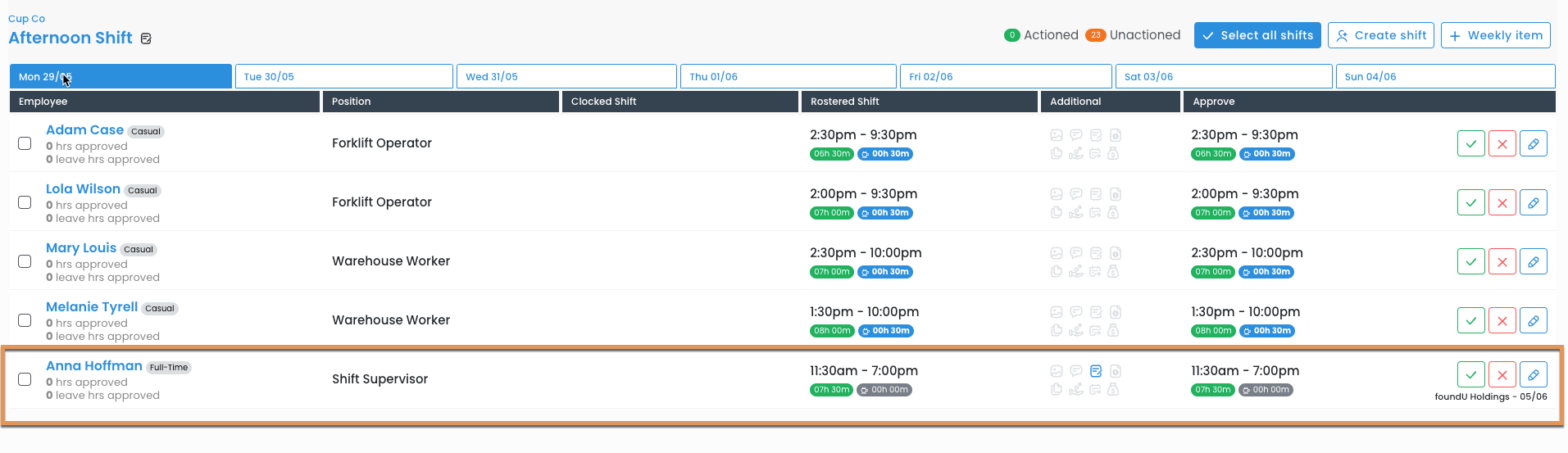Edit Adam Case's shift with link icon
1568x453 pixels.
(1533, 143)
